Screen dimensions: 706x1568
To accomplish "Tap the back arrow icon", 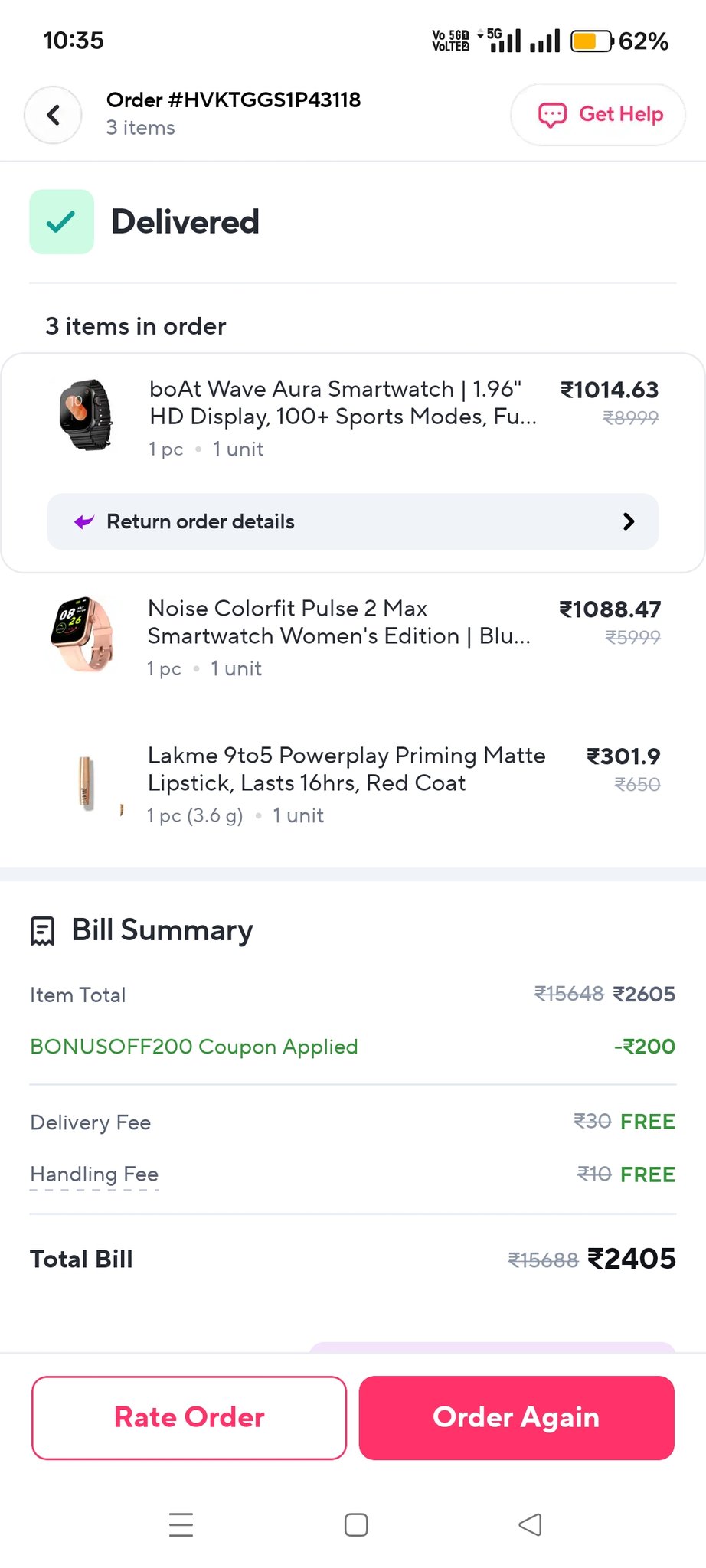I will point(53,116).
